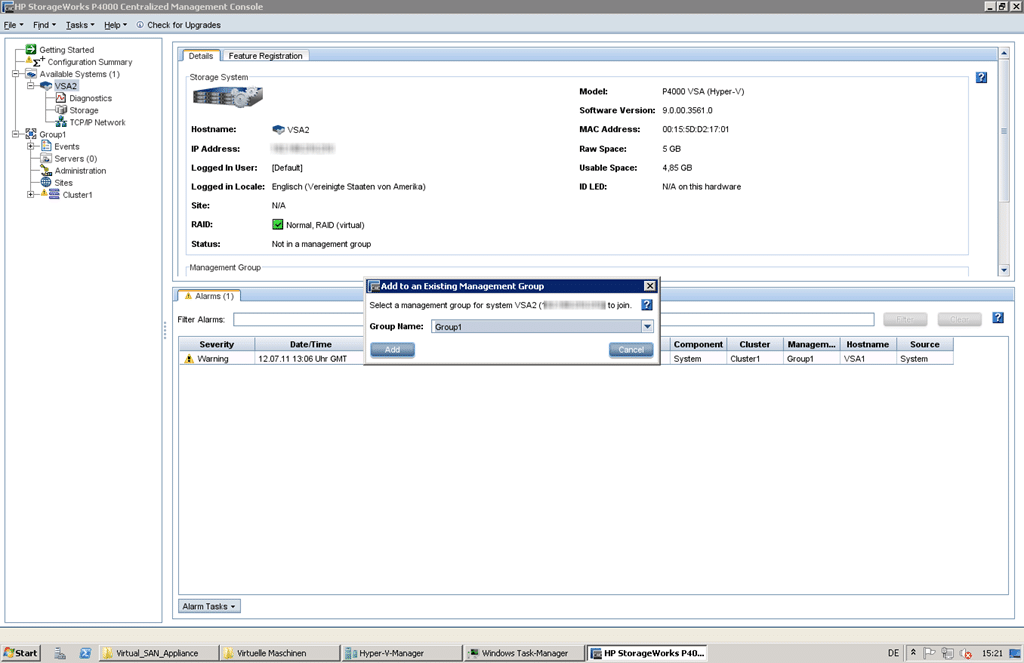Sort alarms by Source column

tap(924, 344)
